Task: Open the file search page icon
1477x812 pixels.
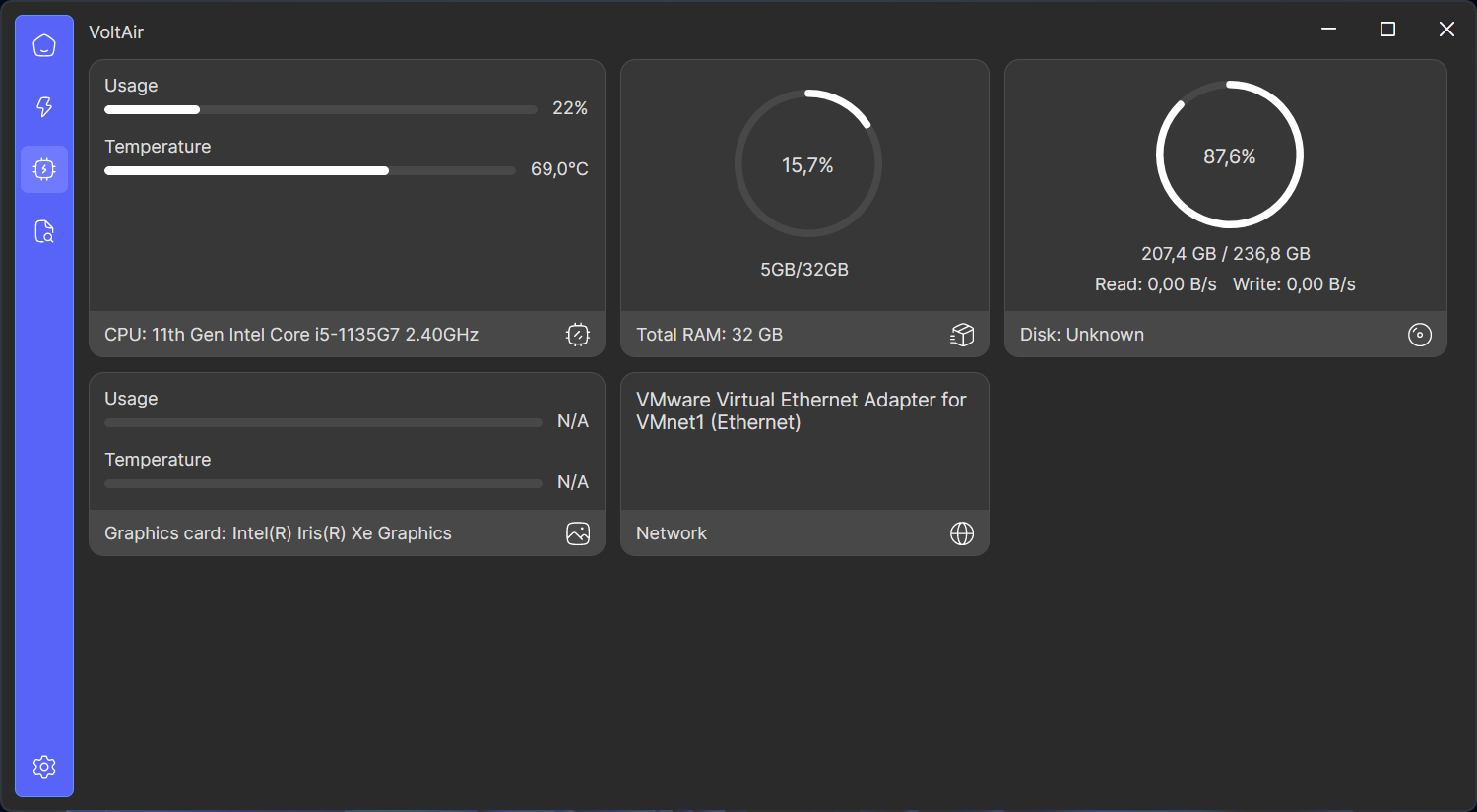Action: (44, 231)
